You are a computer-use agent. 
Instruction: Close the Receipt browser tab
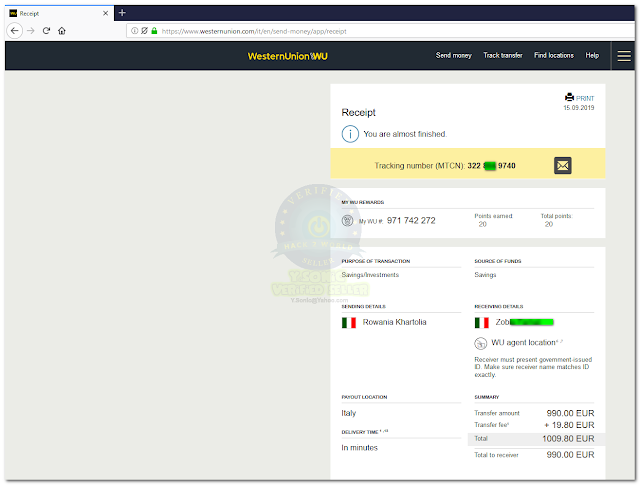105,13
